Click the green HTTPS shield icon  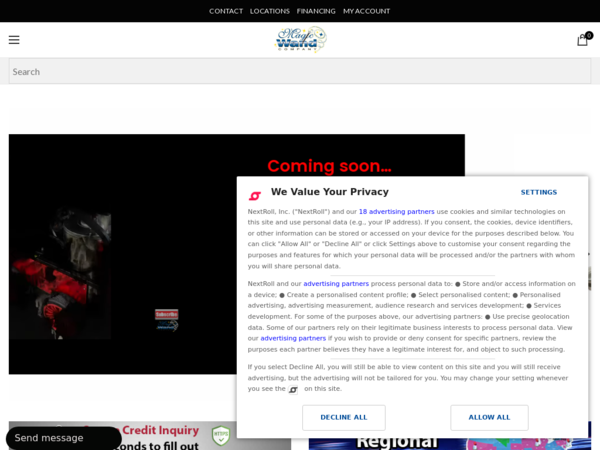[221, 435]
